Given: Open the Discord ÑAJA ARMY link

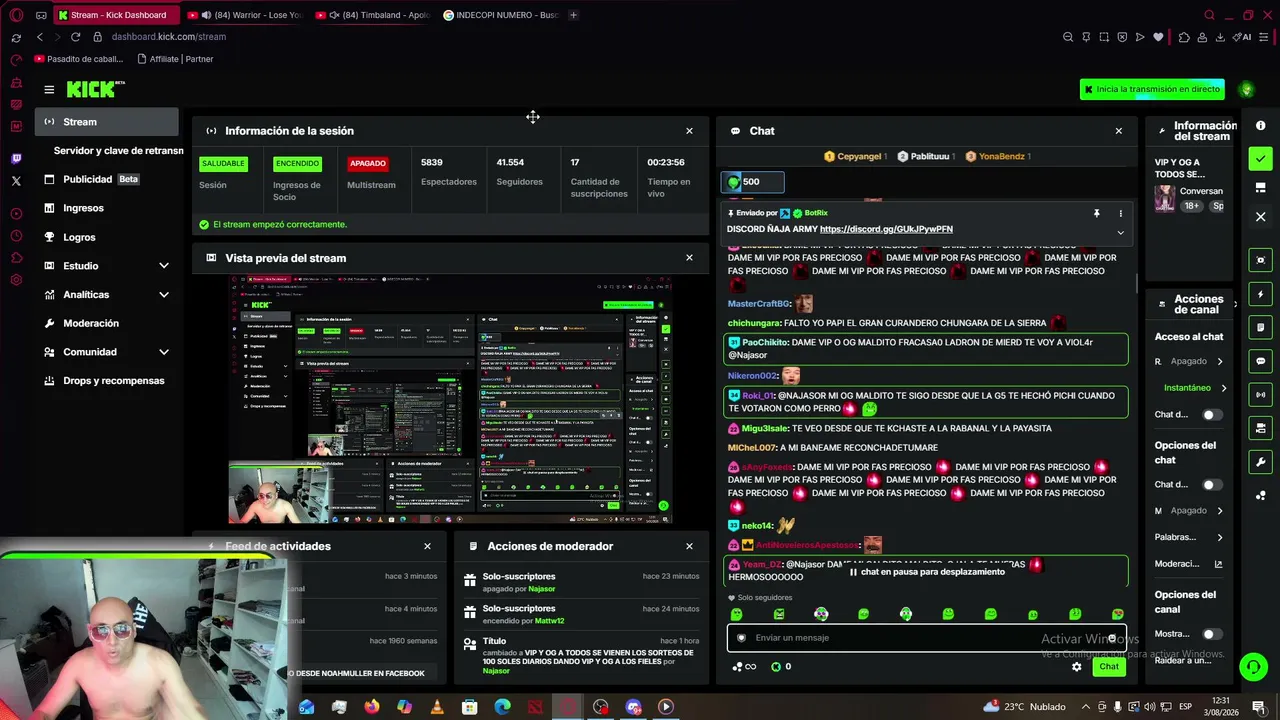Looking at the screenshot, I should (x=886, y=229).
